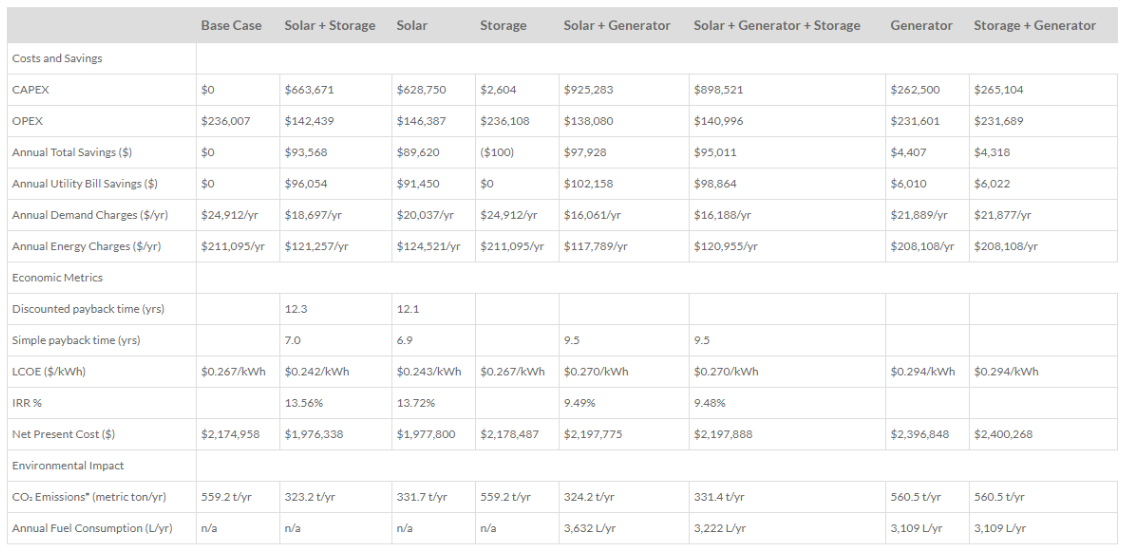Screen dimensions: 1128x552
Task: Click the CAPEX value $663,671
Action: (309, 90)
